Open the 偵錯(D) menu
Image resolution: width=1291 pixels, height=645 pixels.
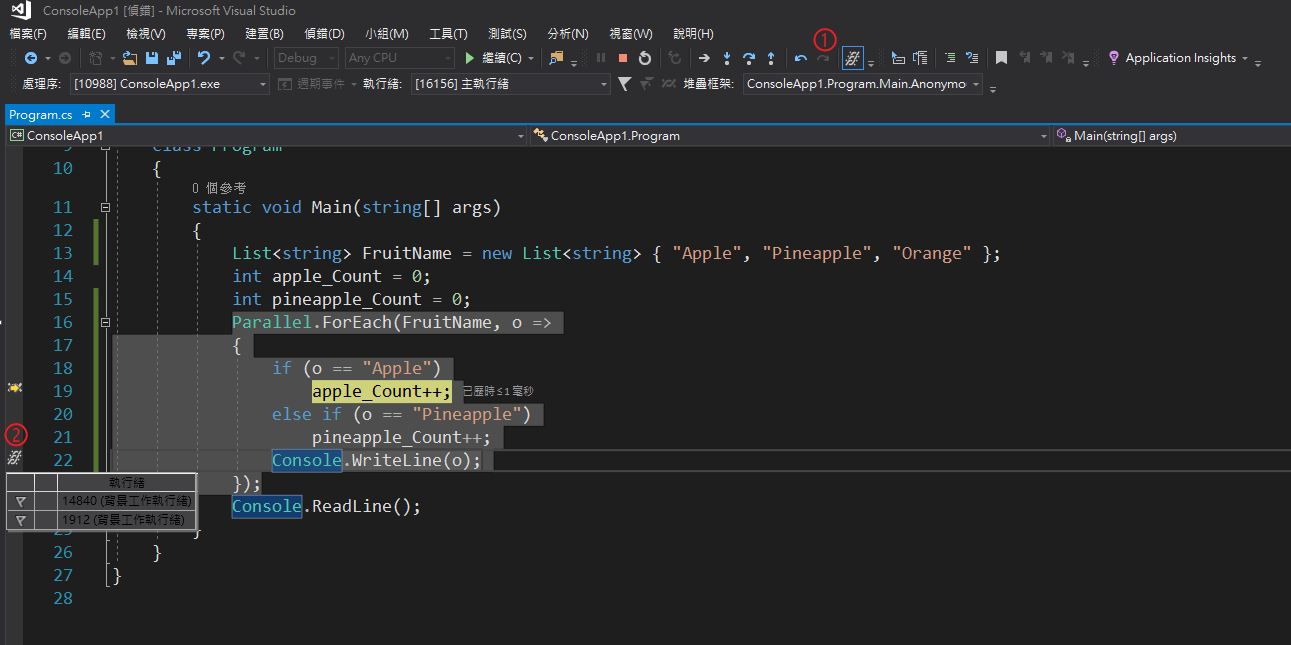point(324,34)
